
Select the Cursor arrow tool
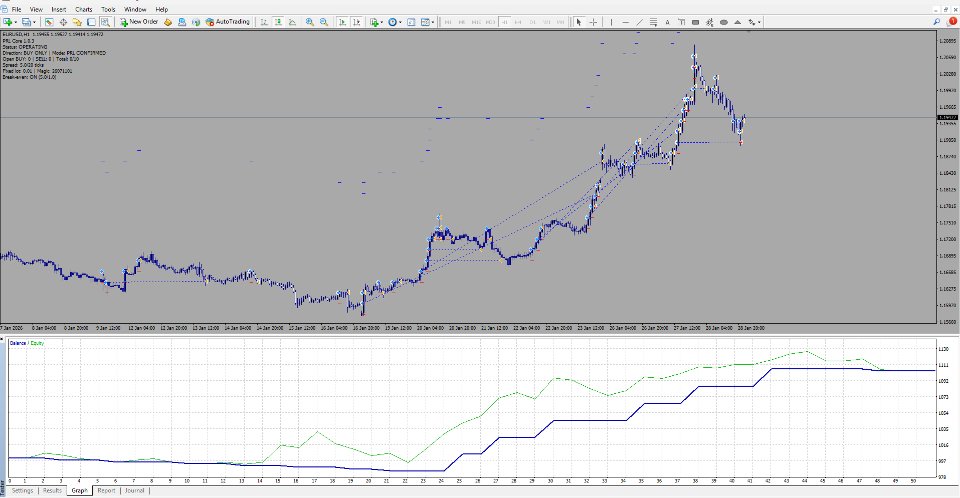point(579,22)
